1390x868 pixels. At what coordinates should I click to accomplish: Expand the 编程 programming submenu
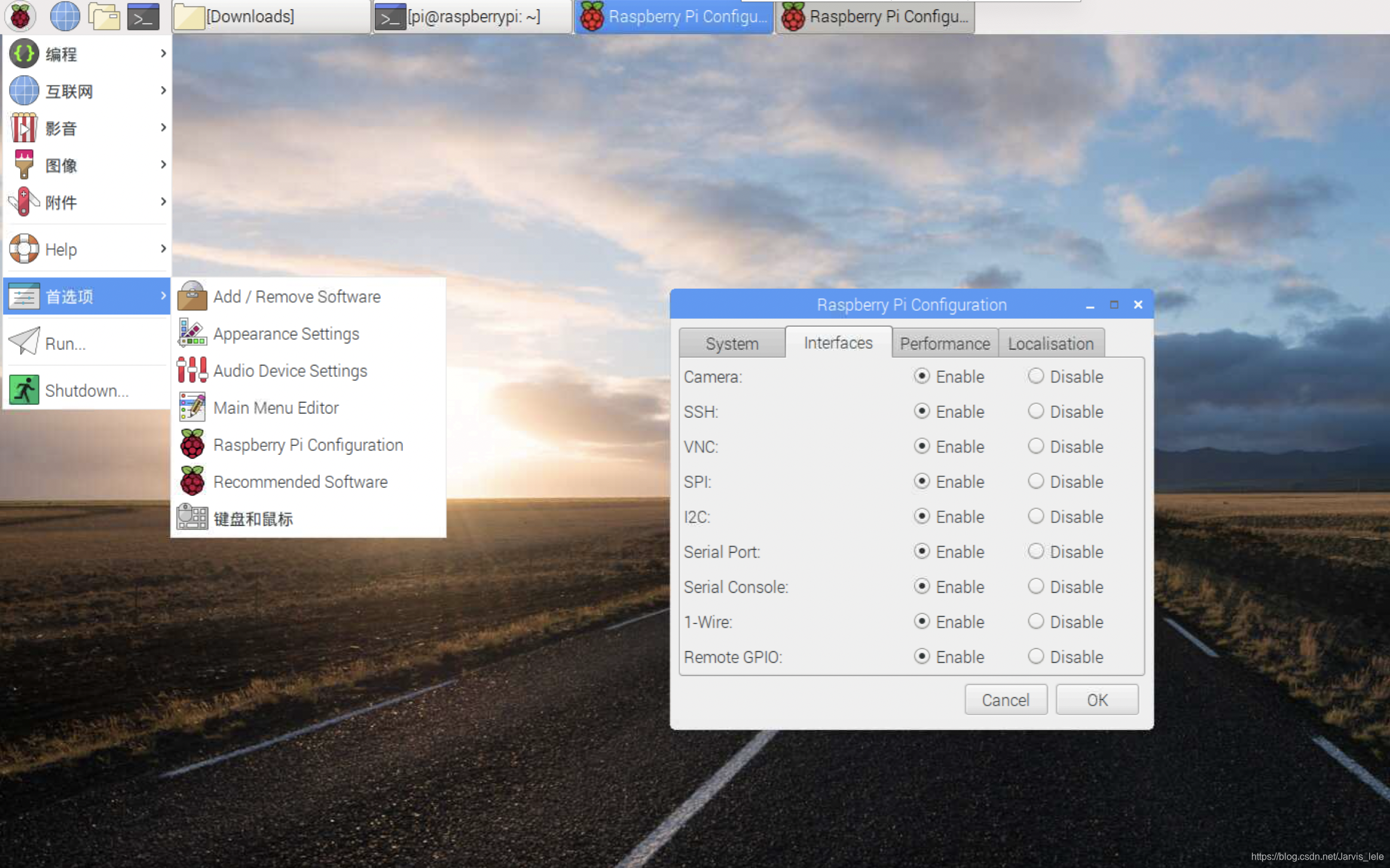tap(87, 54)
